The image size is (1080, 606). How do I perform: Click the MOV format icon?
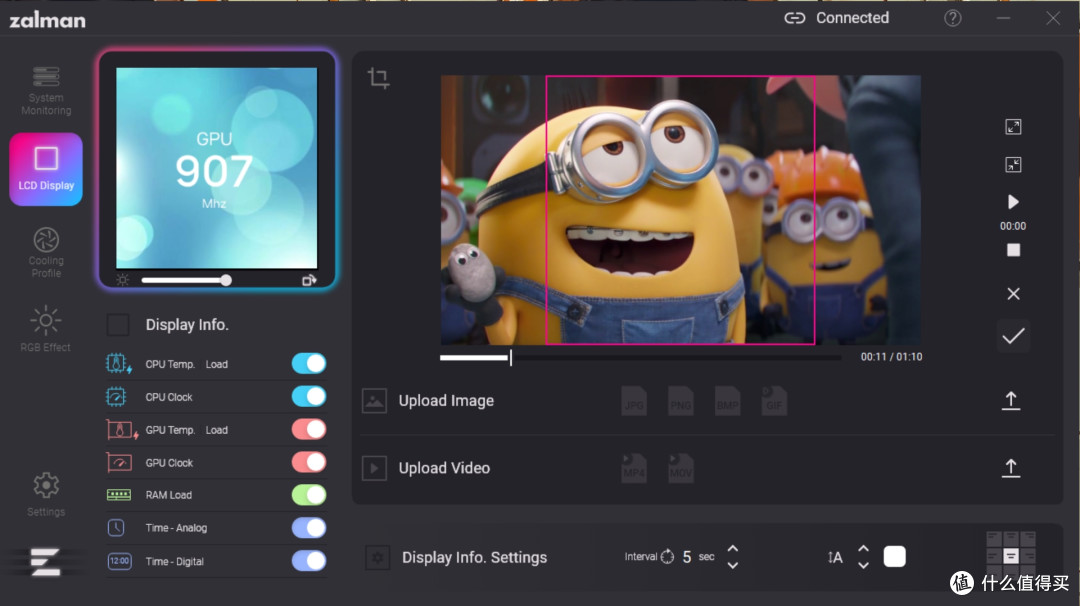(681, 468)
